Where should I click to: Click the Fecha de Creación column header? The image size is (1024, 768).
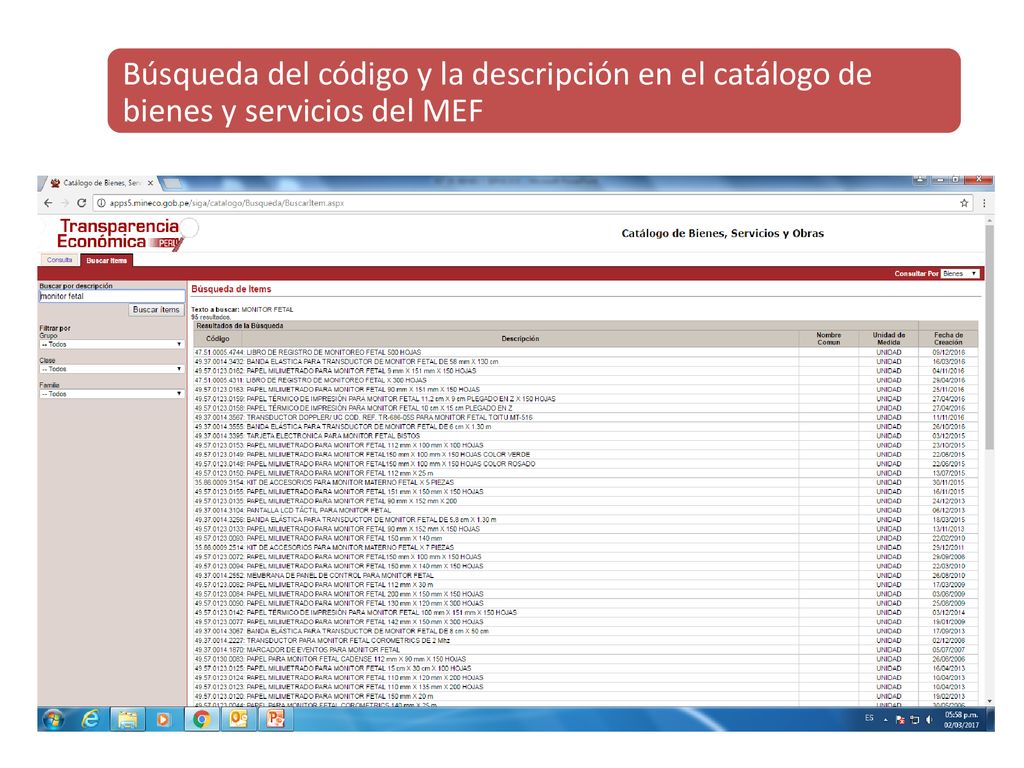[948, 338]
